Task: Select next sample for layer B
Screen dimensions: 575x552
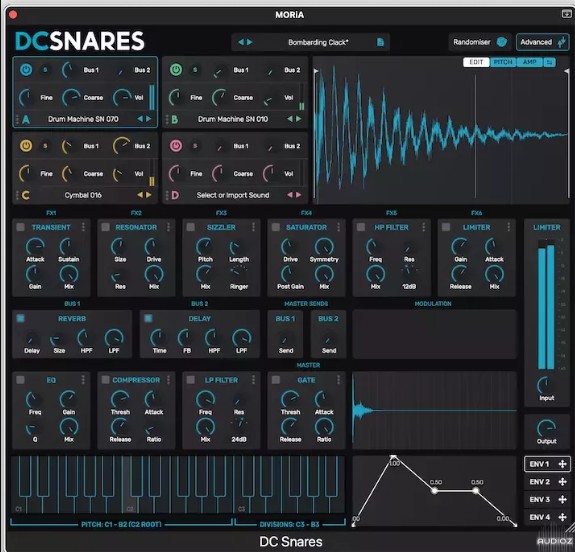Action: click(x=299, y=119)
